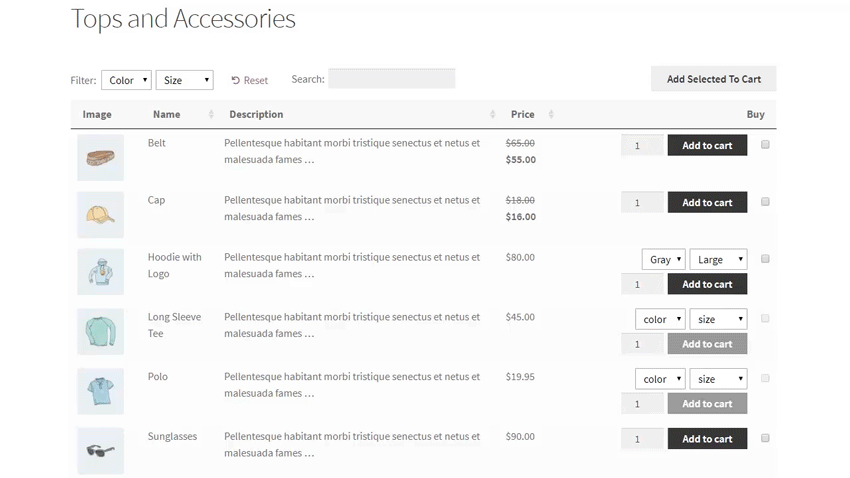
Task: Click the Reset filters icon
Action: point(236,80)
